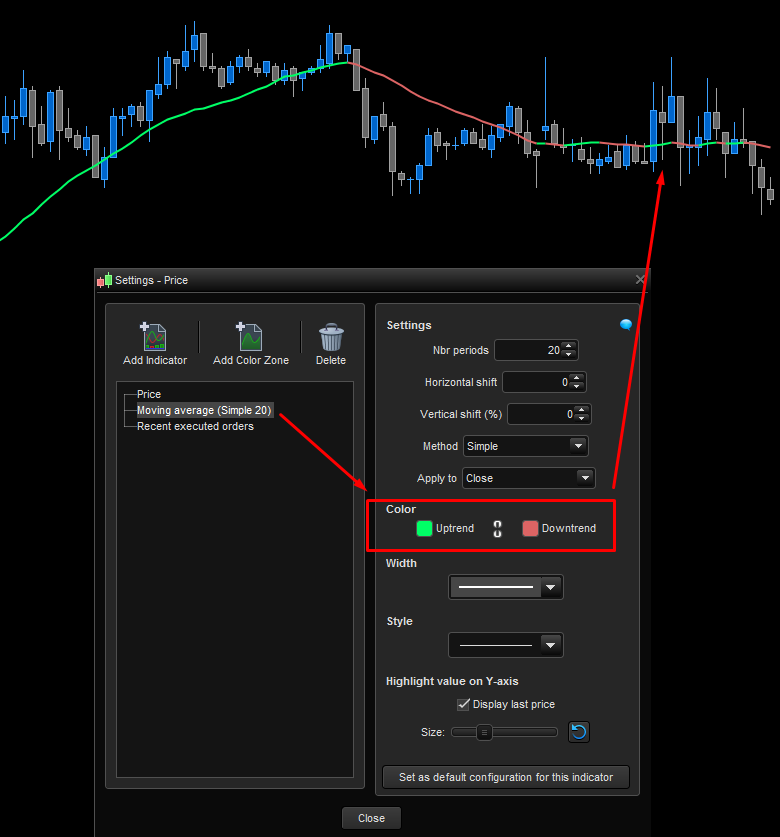Click the Add Indicator icon
This screenshot has width=780, height=837.
[153, 337]
